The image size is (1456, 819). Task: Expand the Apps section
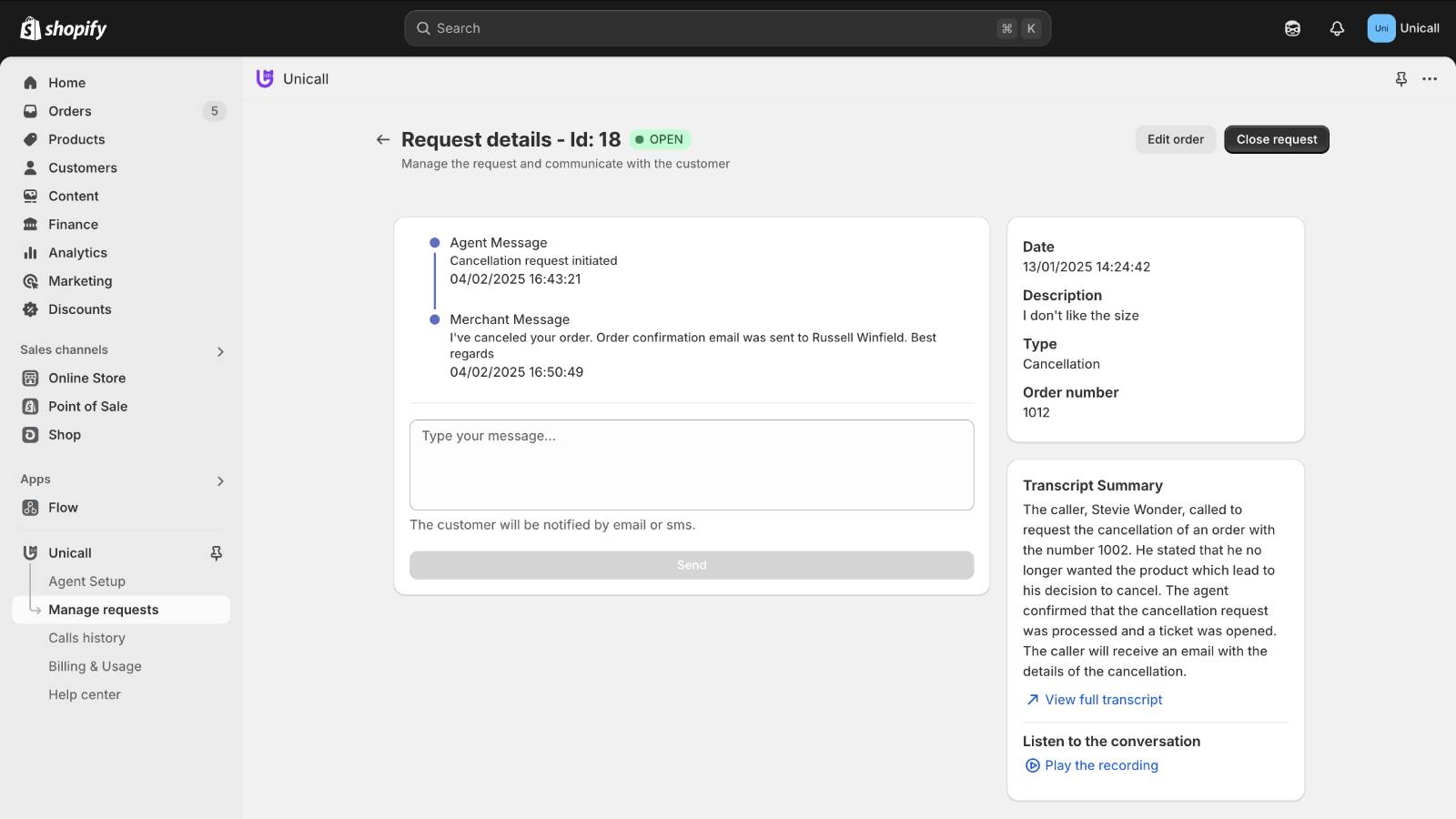click(220, 480)
